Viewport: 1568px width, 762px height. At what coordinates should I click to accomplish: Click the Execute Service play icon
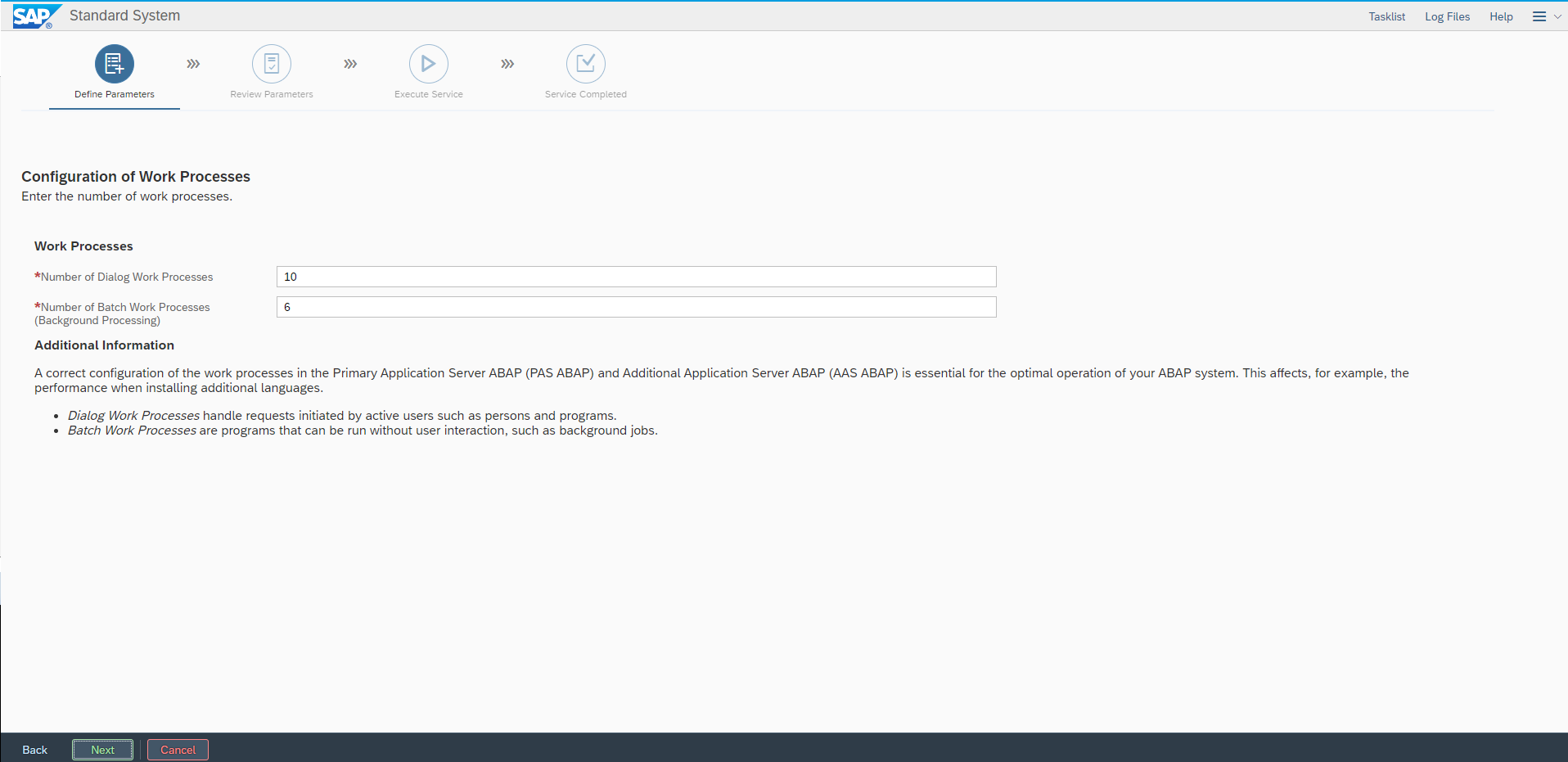[429, 64]
